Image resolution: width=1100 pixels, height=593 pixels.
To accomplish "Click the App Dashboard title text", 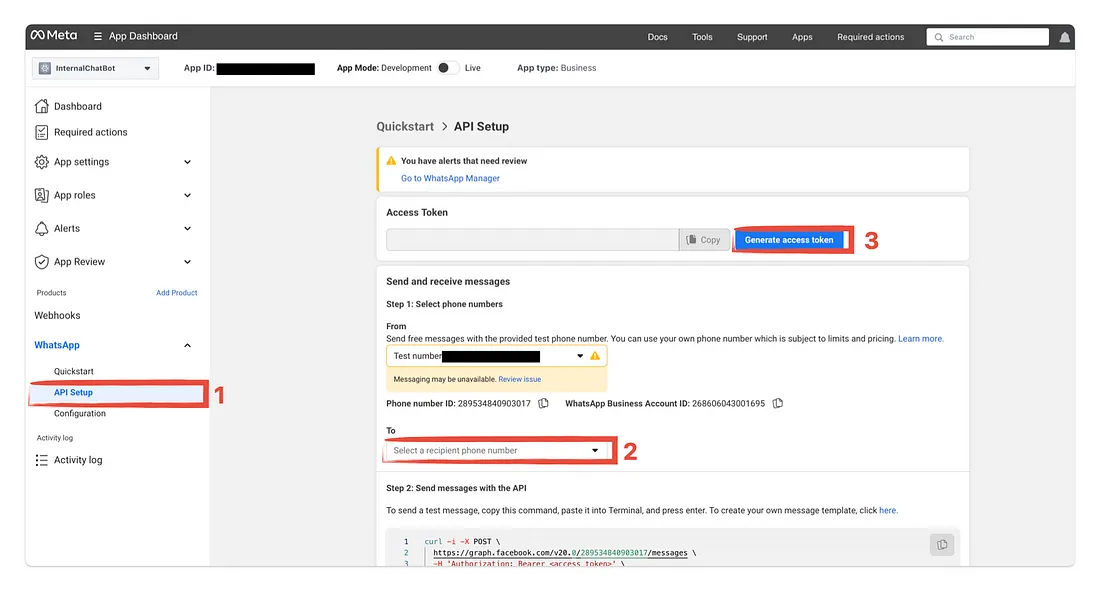I will [x=143, y=36].
